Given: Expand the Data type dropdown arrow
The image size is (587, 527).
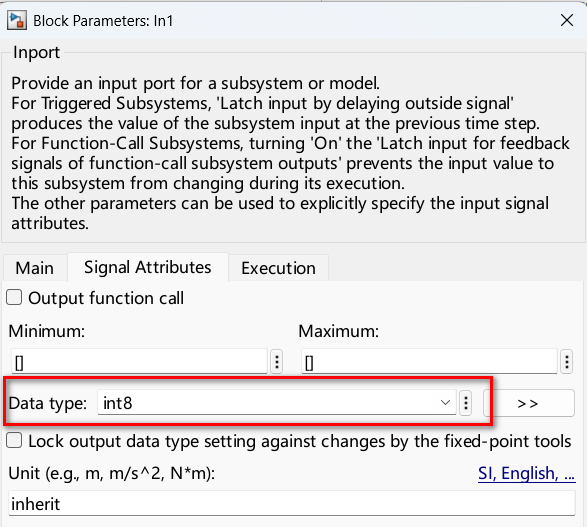Looking at the screenshot, I should pos(445,403).
